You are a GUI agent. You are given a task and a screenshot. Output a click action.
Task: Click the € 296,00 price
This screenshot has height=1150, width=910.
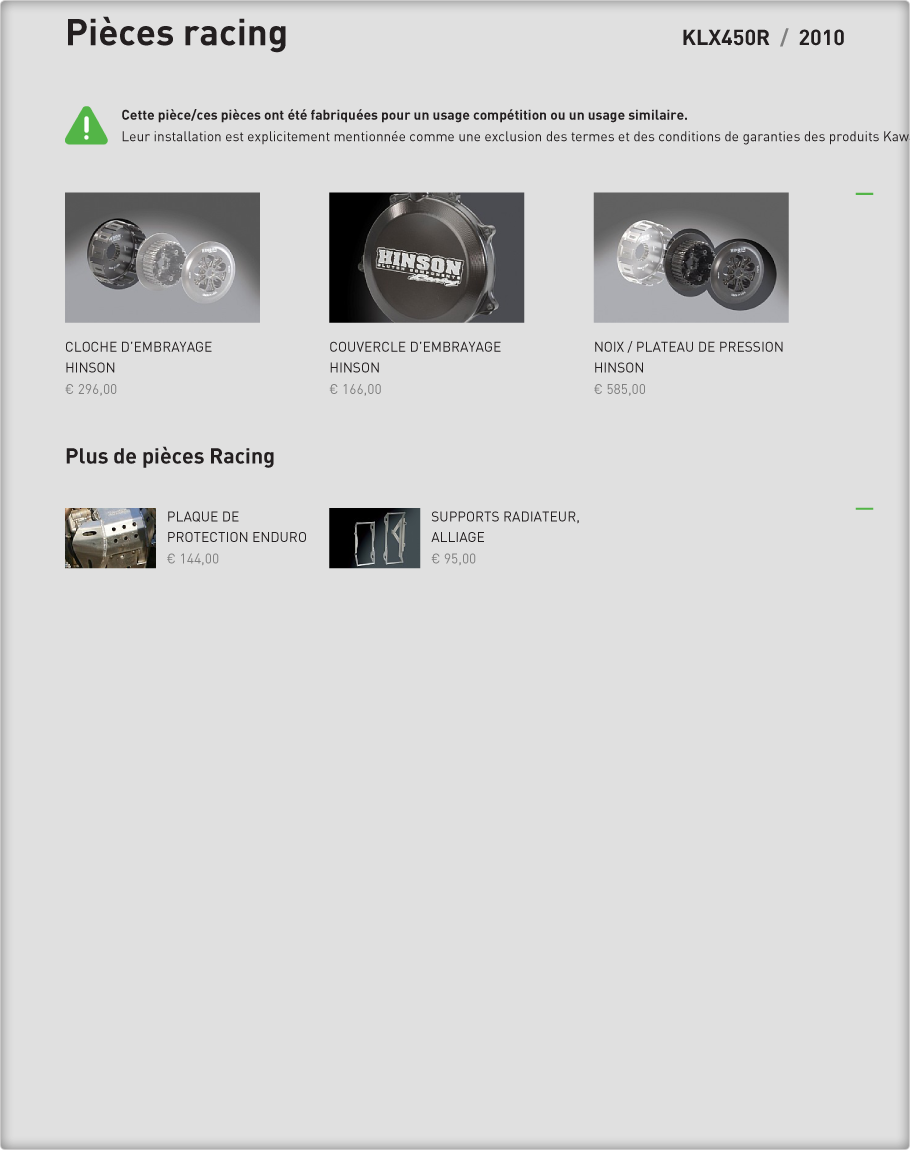coord(91,389)
